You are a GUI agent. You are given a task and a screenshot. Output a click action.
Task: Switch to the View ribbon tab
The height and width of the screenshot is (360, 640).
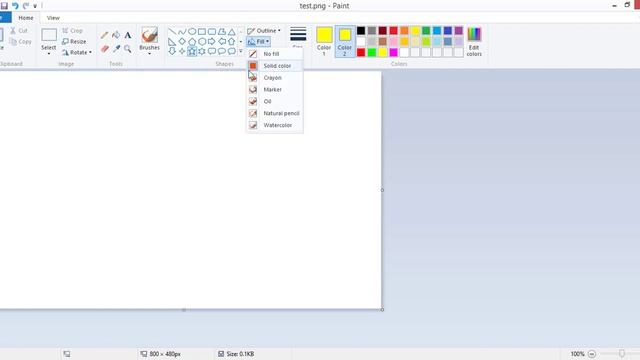click(x=53, y=18)
